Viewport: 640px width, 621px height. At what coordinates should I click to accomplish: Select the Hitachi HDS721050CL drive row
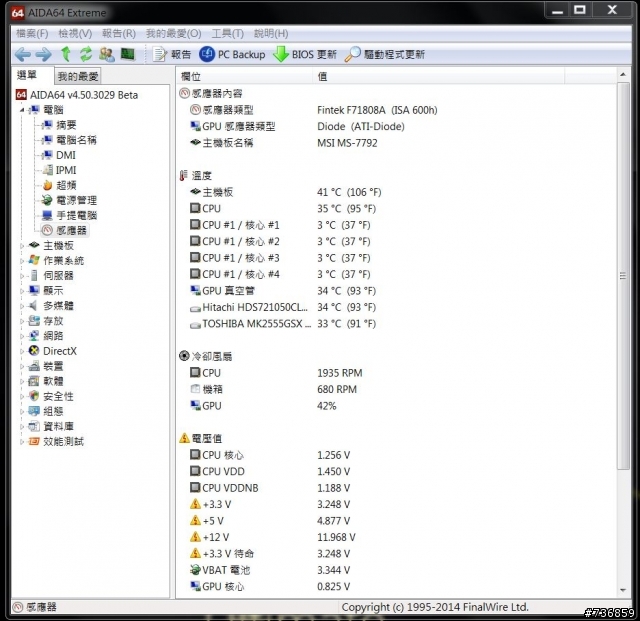coord(283,307)
